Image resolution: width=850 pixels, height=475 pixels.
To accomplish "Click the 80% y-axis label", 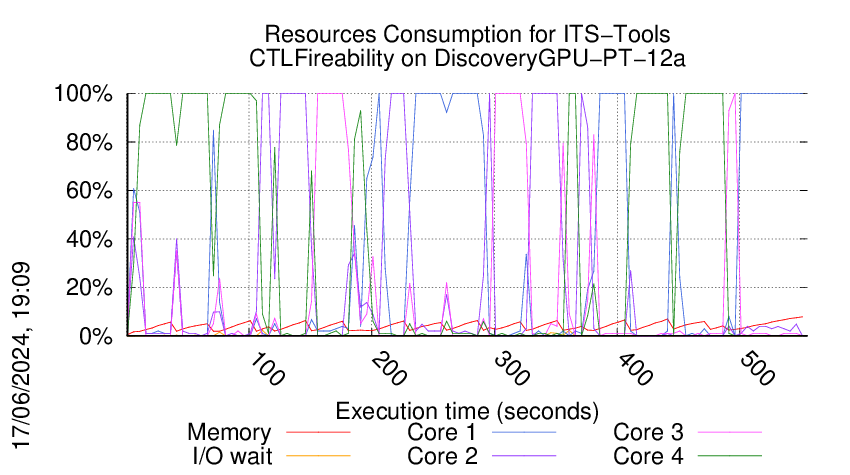I will 89,143.
